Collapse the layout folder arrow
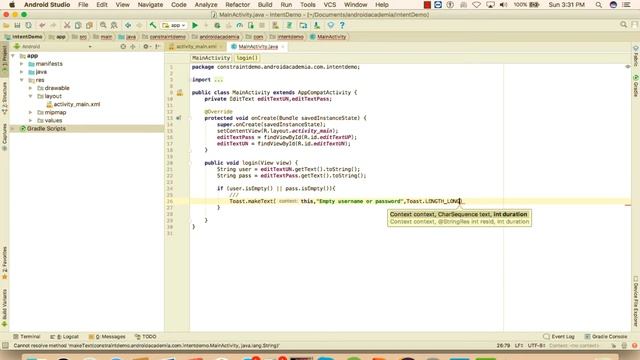 (31, 96)
